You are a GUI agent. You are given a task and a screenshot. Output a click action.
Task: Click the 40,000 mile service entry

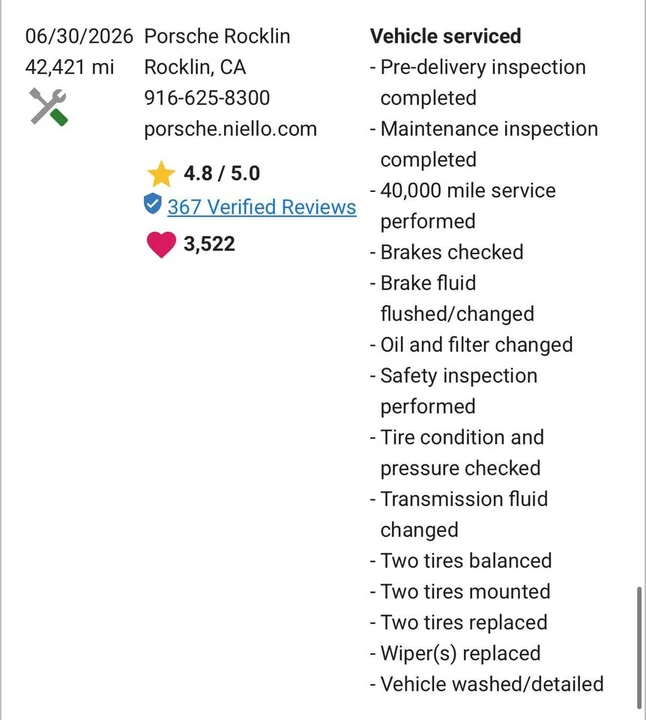click(x=463, y=206)
